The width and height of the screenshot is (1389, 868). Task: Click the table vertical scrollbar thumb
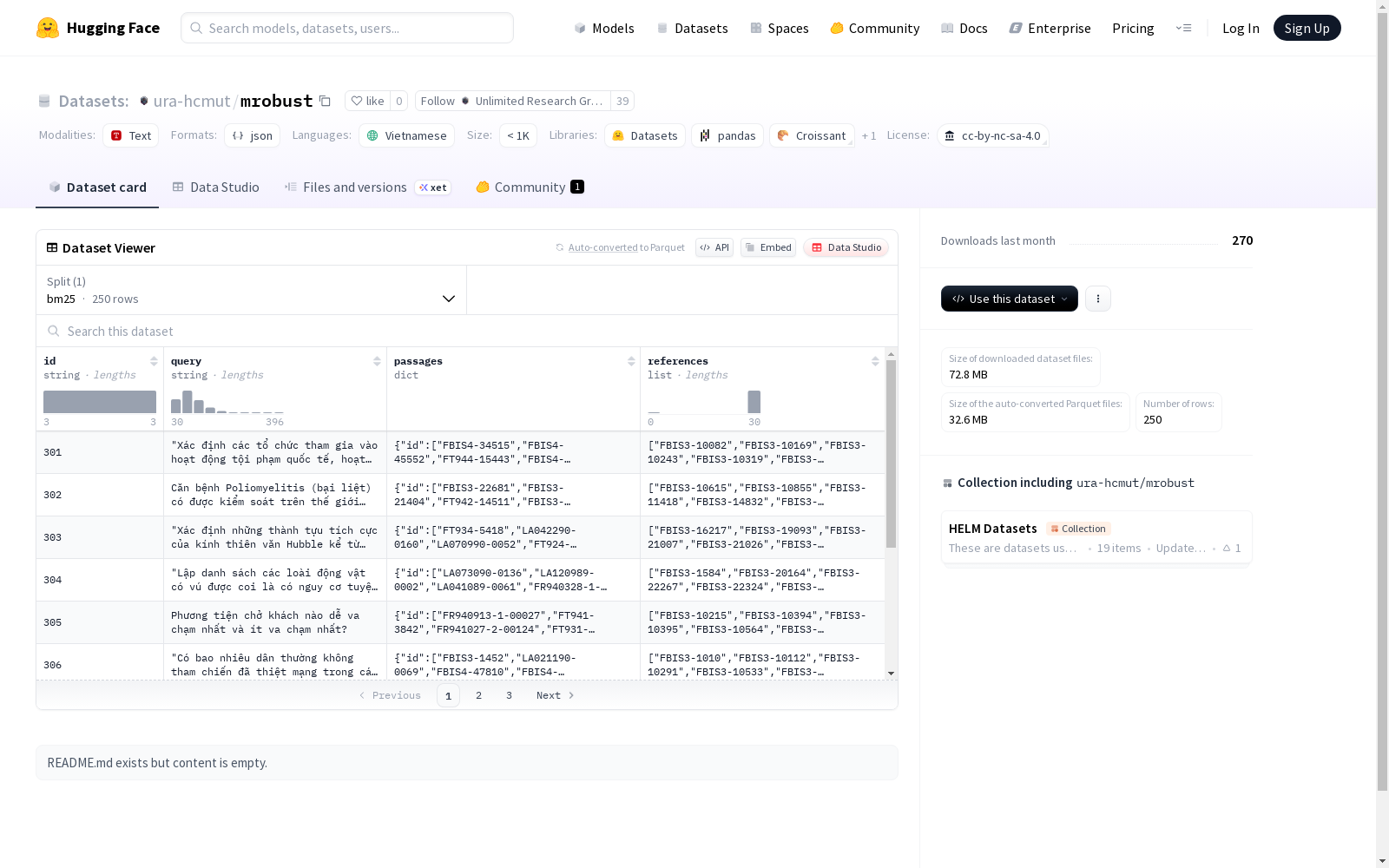891,454
